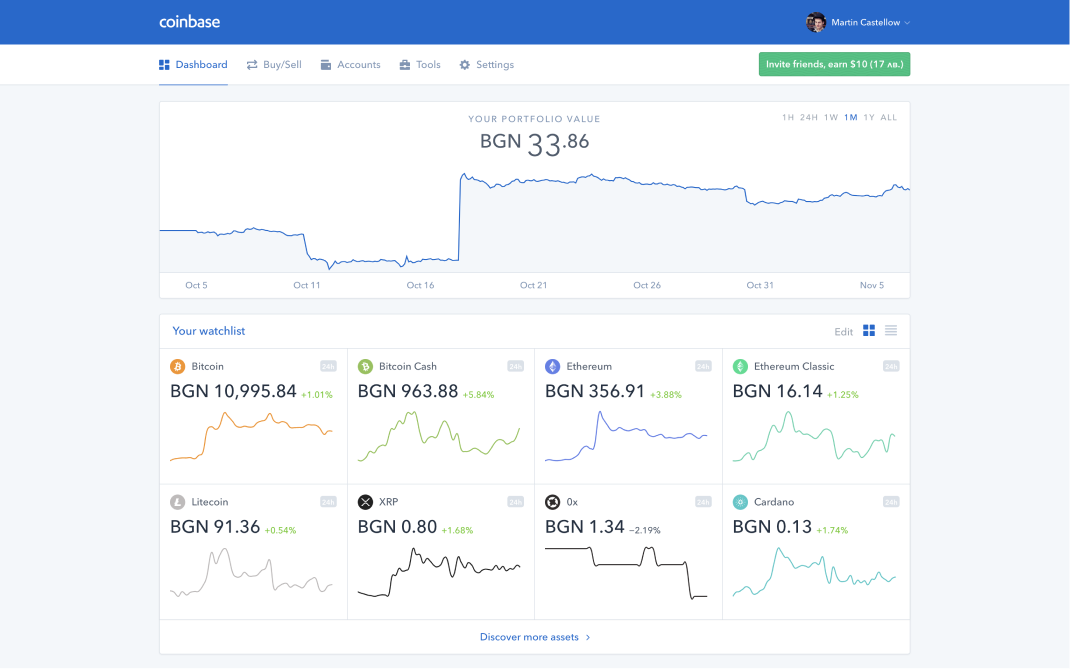Select the 24H chart time range
The height and width of the screenshot is (669, 1070).
pos(809,117)
